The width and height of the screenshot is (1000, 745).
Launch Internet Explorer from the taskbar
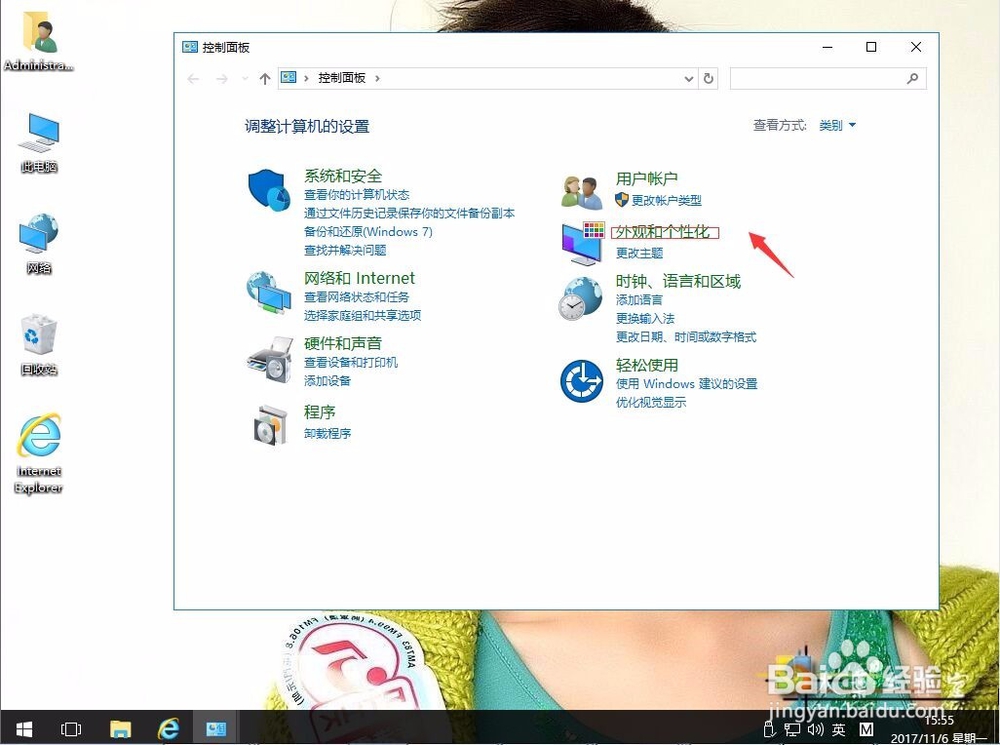click(168, 728)
